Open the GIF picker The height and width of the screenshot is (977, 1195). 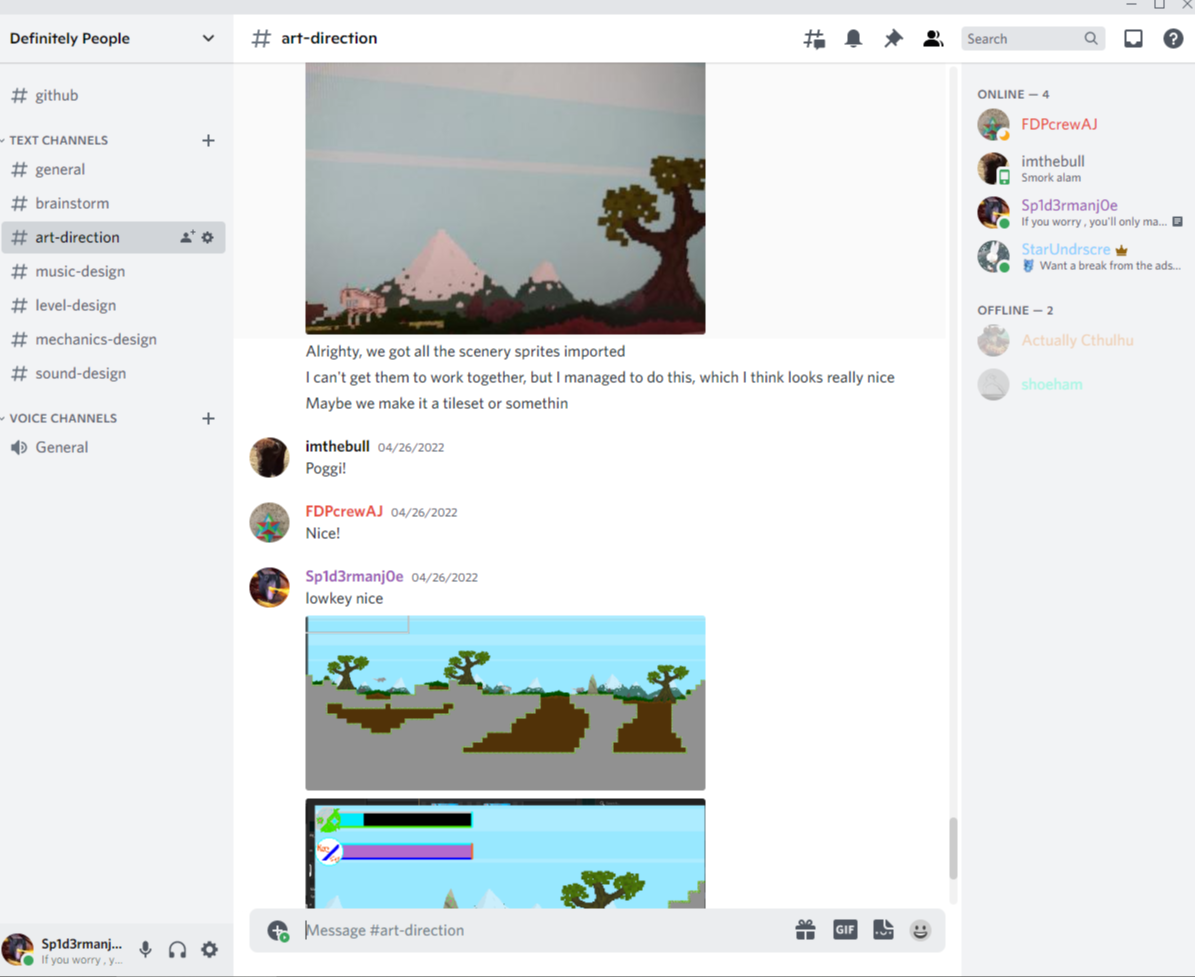[845, 930]
